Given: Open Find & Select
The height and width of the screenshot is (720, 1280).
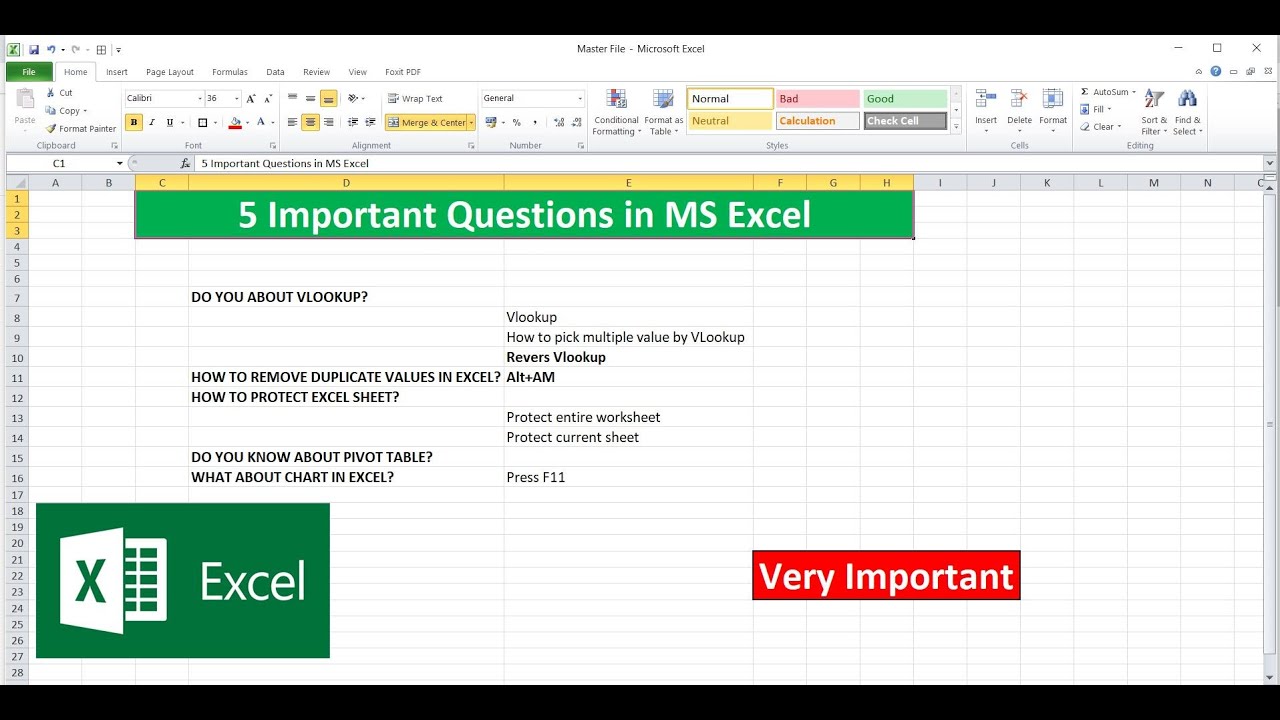Looking at the screenshot, I should [x=1187, y=111].
